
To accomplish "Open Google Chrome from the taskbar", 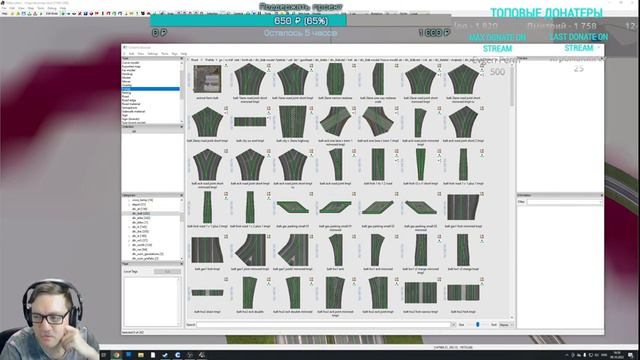I will [x=116, y=355].
